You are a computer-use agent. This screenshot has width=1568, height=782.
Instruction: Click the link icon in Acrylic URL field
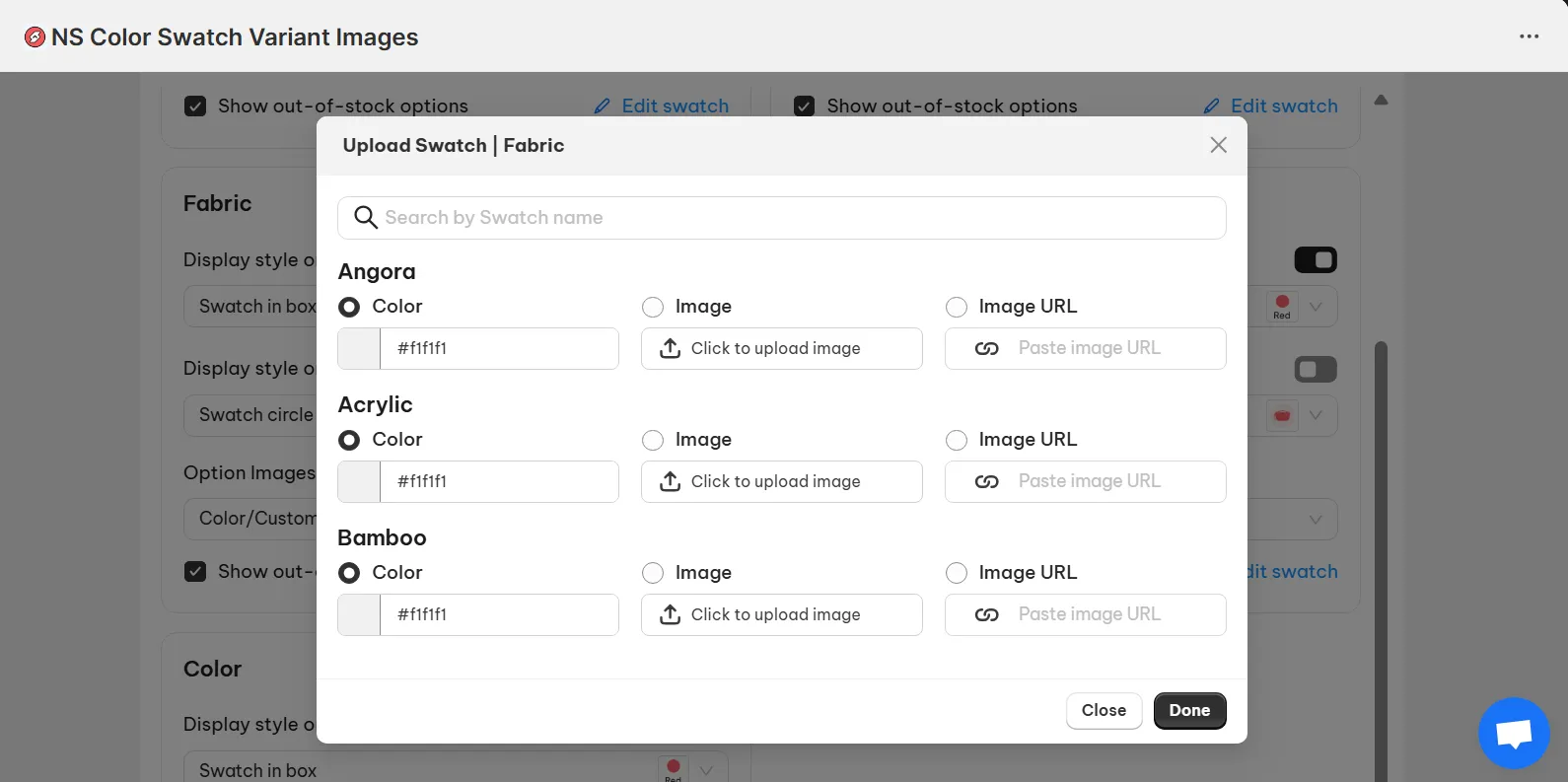[x=987, y=482]
